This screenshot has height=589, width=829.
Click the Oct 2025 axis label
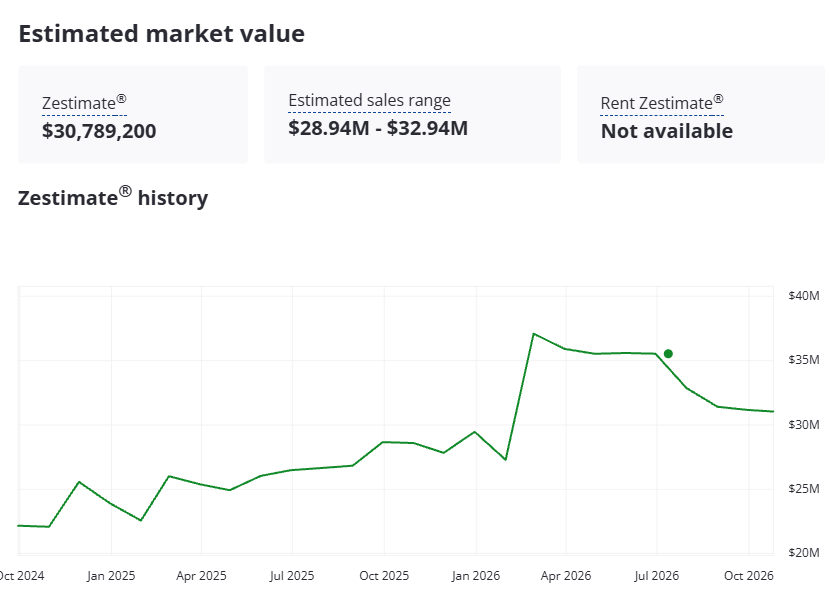pyautogui.click(x=384, y=576)
